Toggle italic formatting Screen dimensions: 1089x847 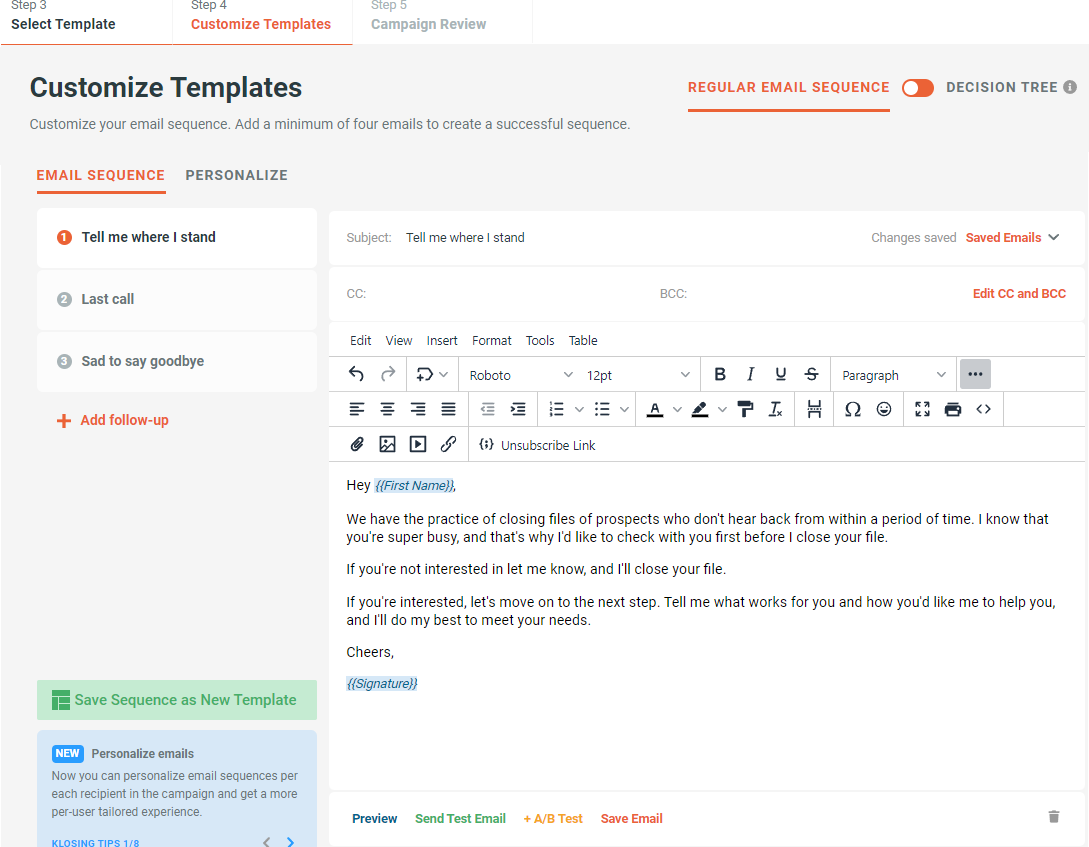click(750, 375)
